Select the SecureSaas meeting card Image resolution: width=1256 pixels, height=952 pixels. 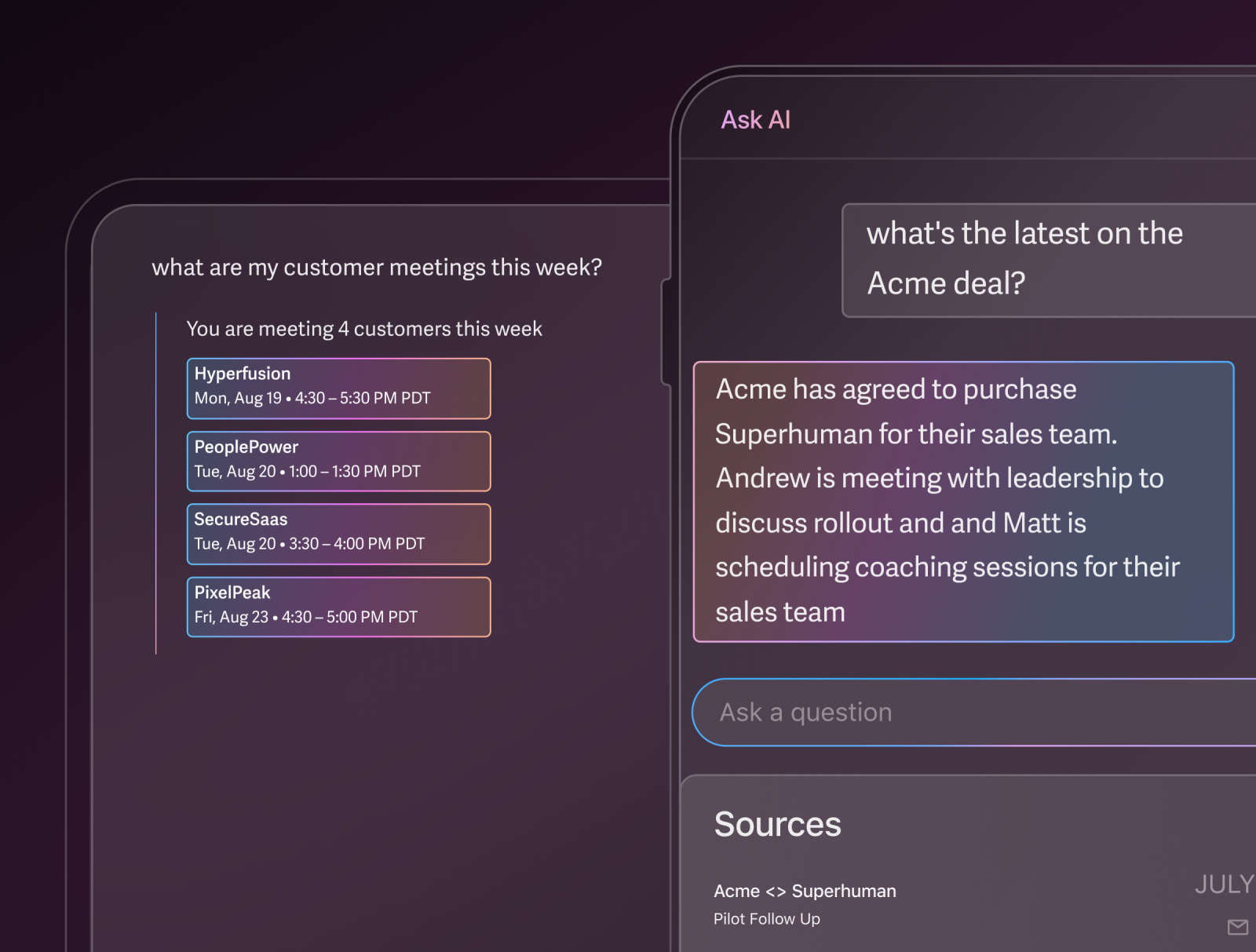tap(338, 534)
